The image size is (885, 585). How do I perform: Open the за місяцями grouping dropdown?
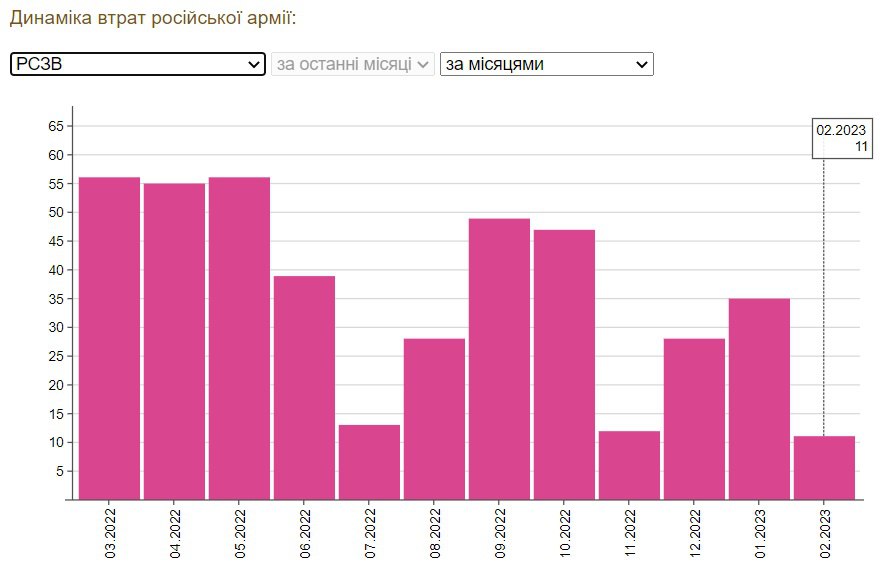click(546, 64)
